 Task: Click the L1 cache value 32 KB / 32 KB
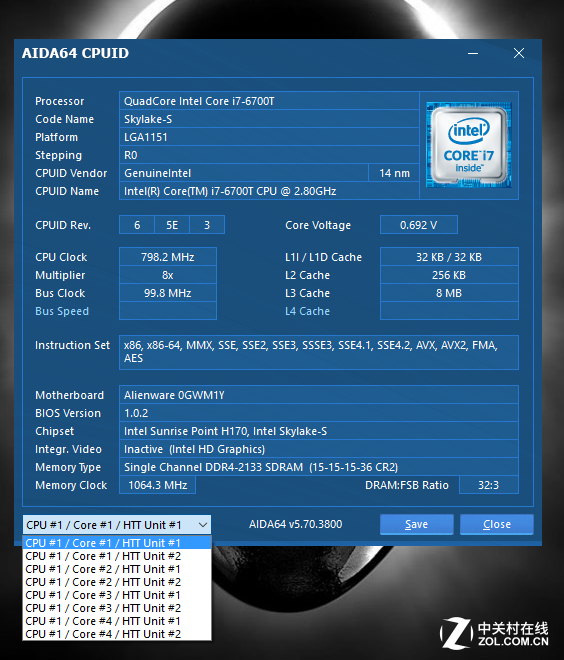[449, 257]
